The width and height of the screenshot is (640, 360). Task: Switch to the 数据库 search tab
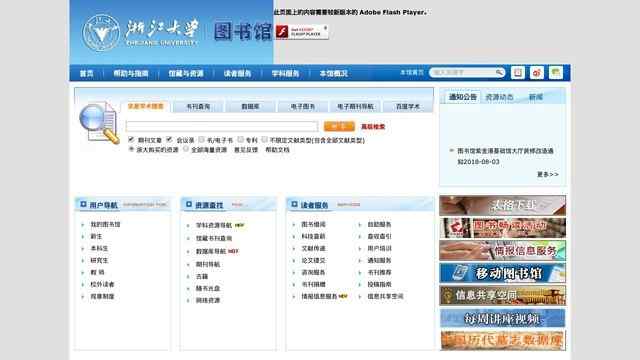(250, 107)
